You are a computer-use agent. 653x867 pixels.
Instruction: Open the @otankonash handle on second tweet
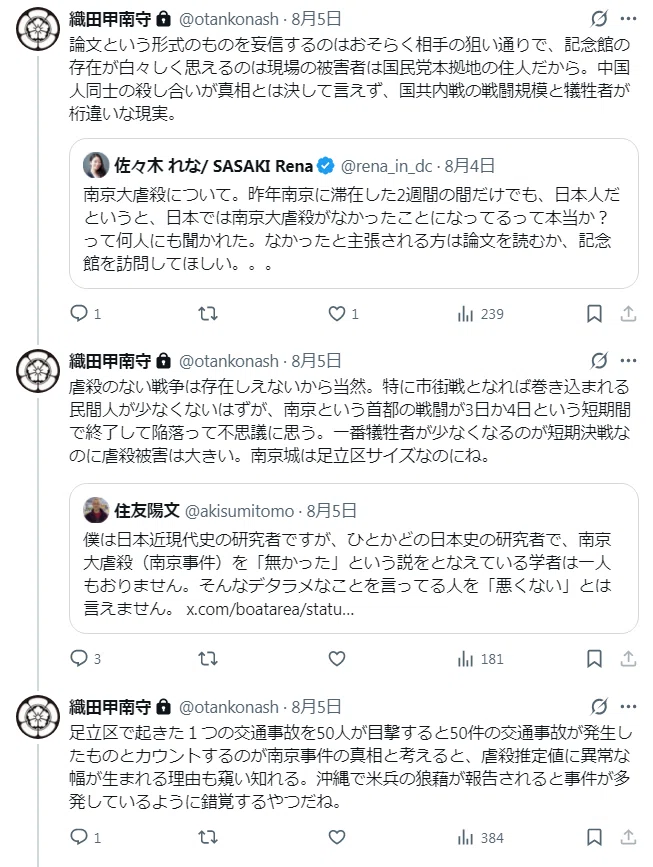[x=228, y=361]
